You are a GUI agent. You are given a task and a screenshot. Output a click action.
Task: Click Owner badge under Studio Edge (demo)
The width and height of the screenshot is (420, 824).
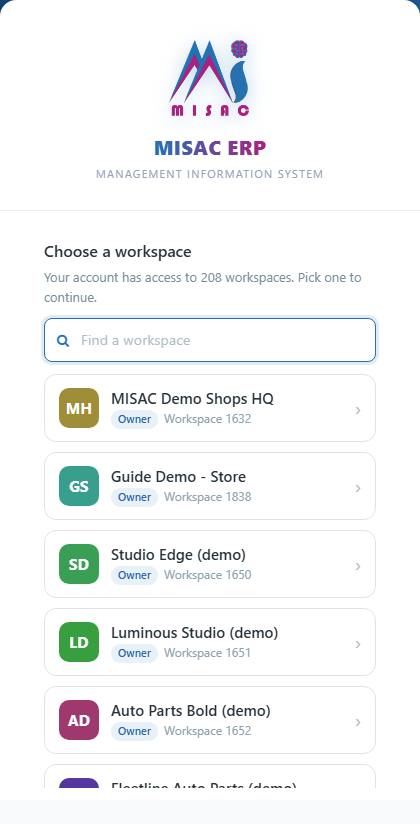tap(134, 575)
